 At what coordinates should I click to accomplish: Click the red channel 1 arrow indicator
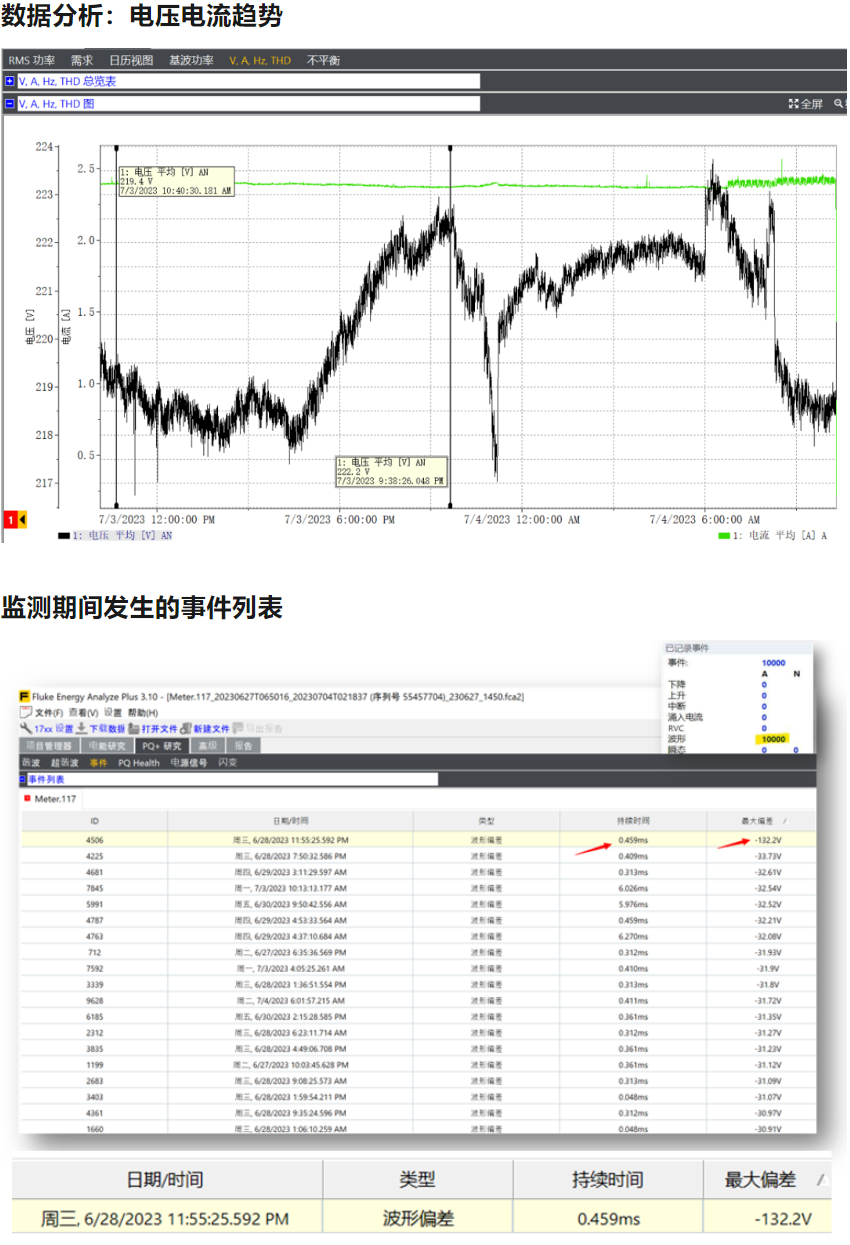click(x=16, y=519)
